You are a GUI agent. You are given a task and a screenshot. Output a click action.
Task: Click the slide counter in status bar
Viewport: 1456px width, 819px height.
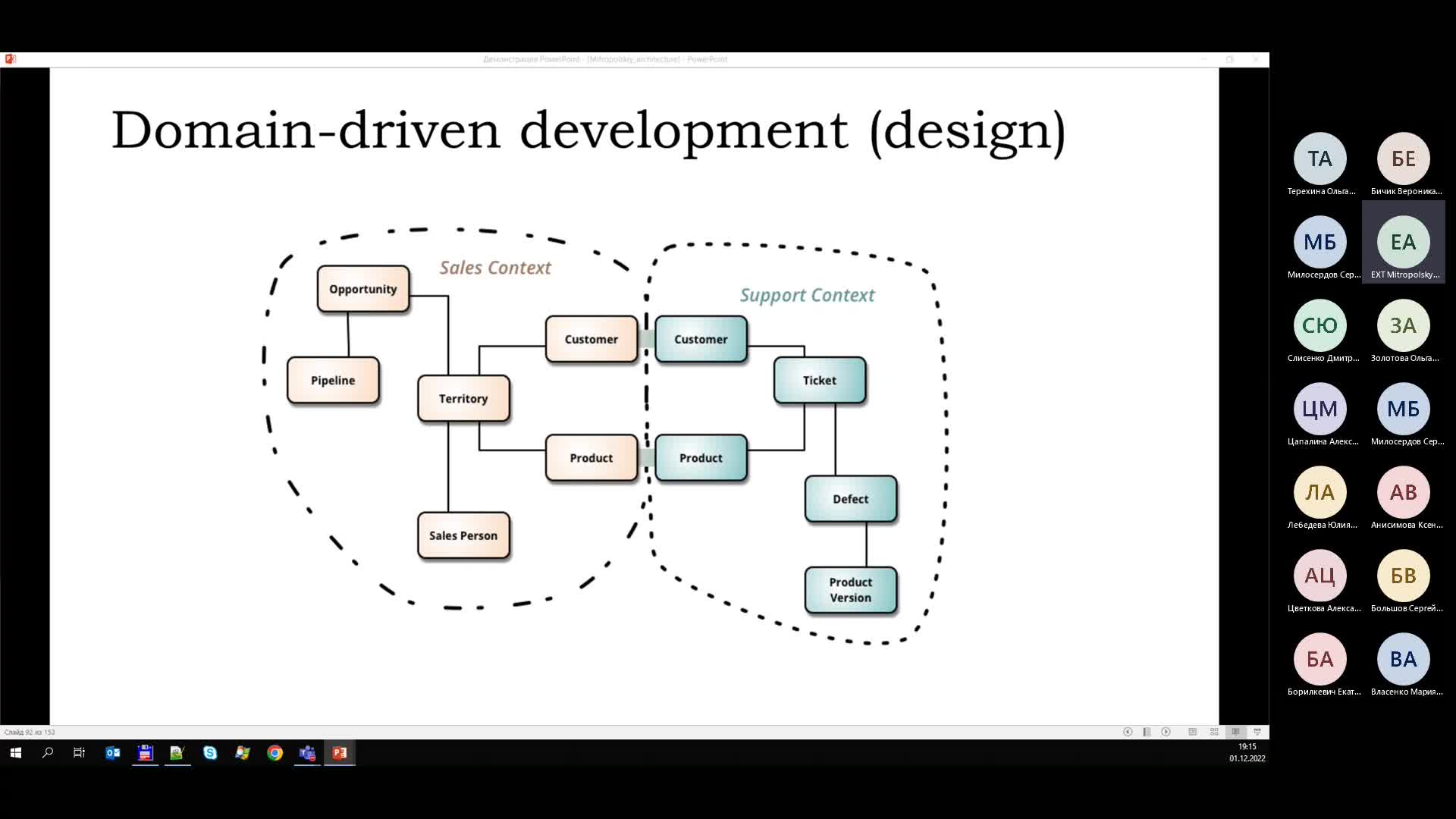pos(30,733)
